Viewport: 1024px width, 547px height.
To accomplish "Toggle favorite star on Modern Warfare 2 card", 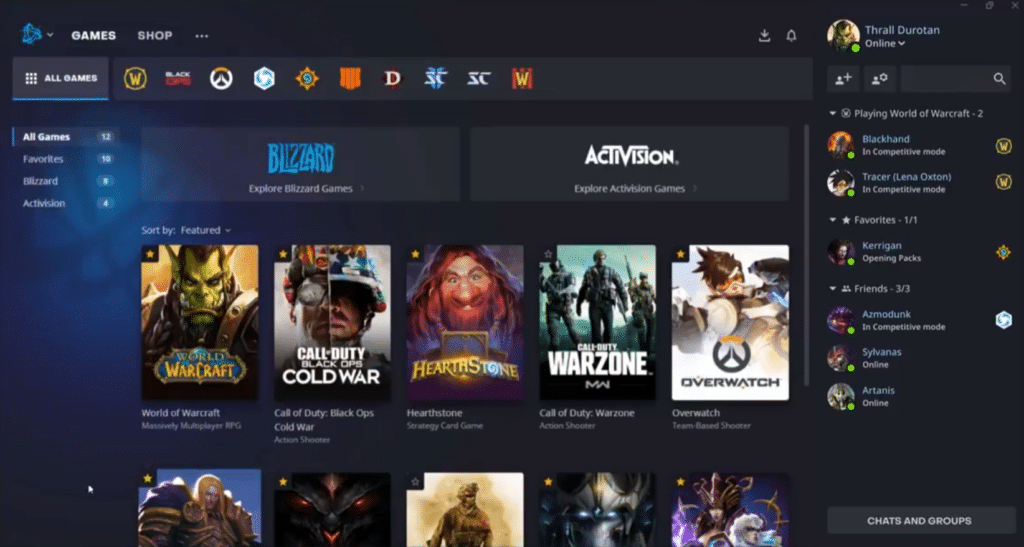I will click(x=415, y=482).
